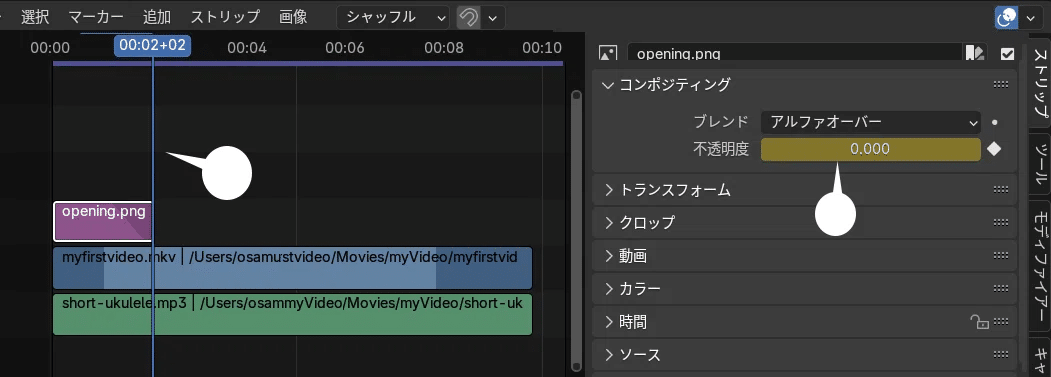Edit the opening.png strip name field

(794, 54)
